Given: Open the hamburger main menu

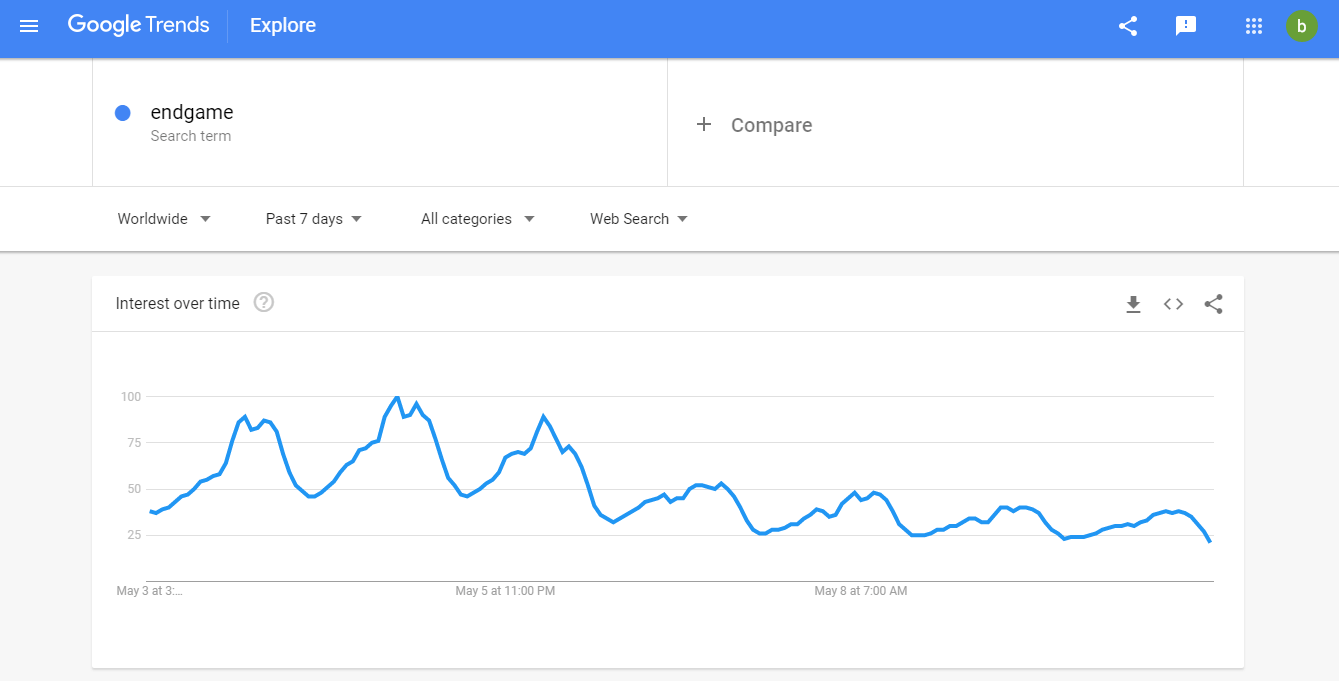Looking at the screenshot, I should click(29, 26).
